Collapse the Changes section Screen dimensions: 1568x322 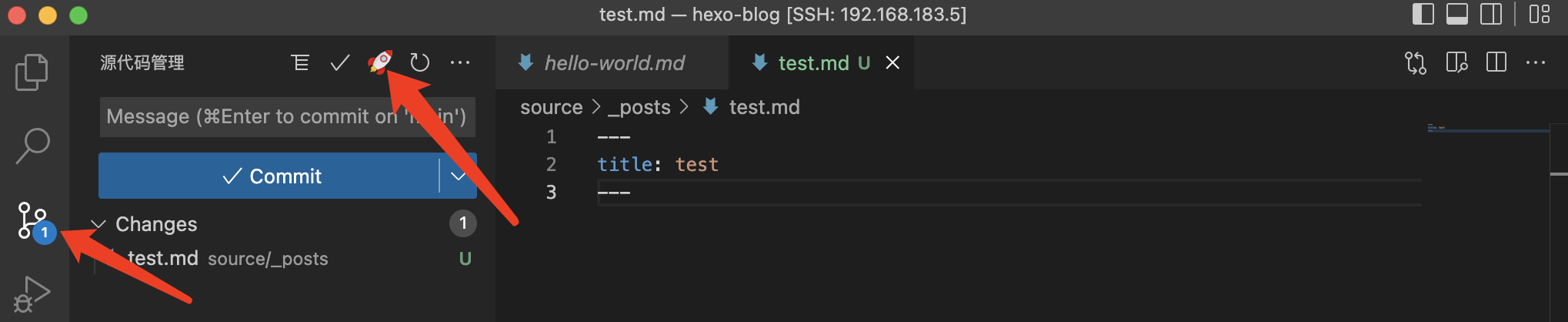98,224
